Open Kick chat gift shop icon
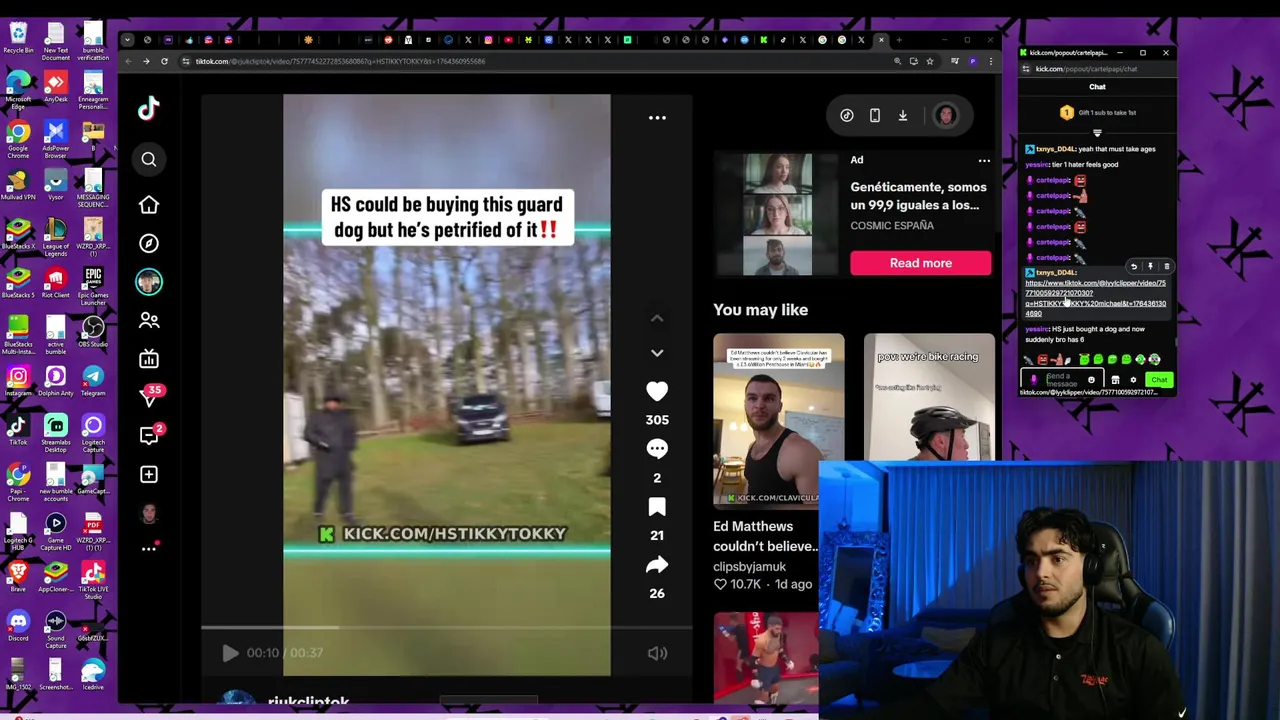1280x720 pixels. click(1115, 380)
